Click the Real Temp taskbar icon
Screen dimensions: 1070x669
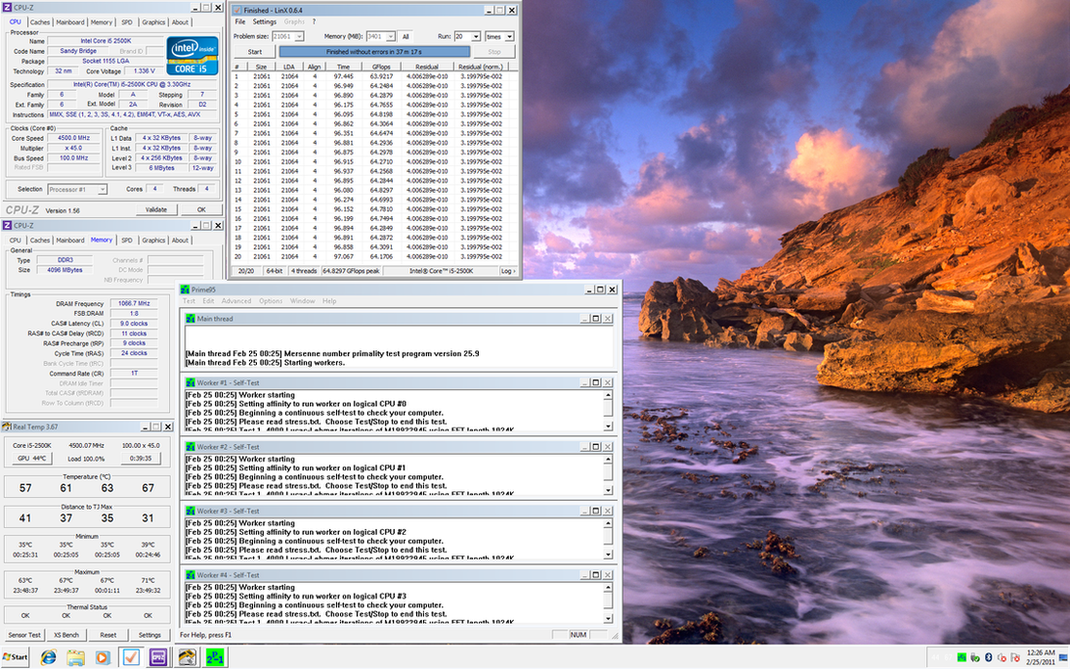click(x=186, y=657)
